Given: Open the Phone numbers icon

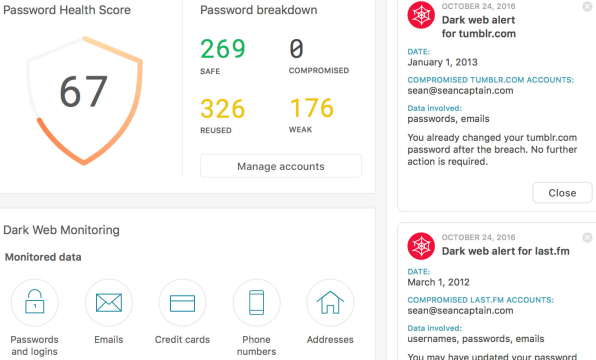Looking at the screenshot, I should (257, 303).
